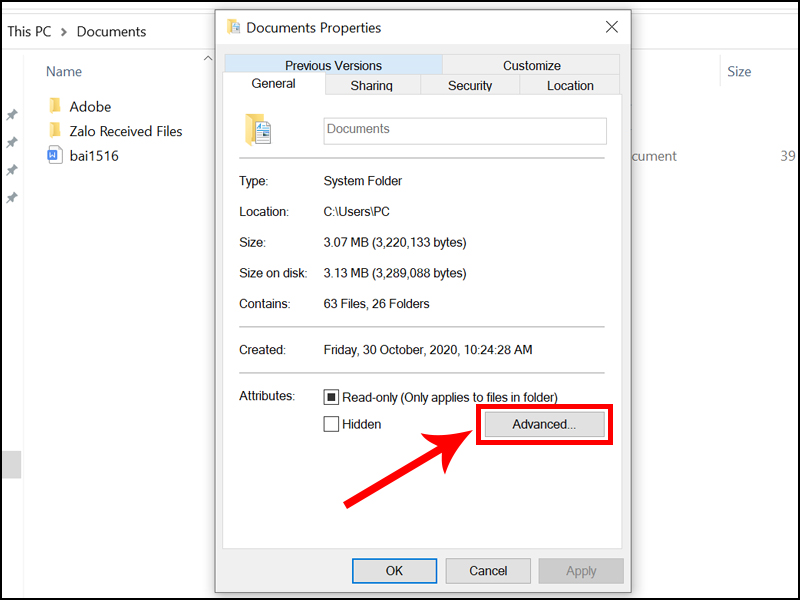This screenshot has height=600, width=800.
Task: Switch to the Sharing tab
Action: (371, 86)
